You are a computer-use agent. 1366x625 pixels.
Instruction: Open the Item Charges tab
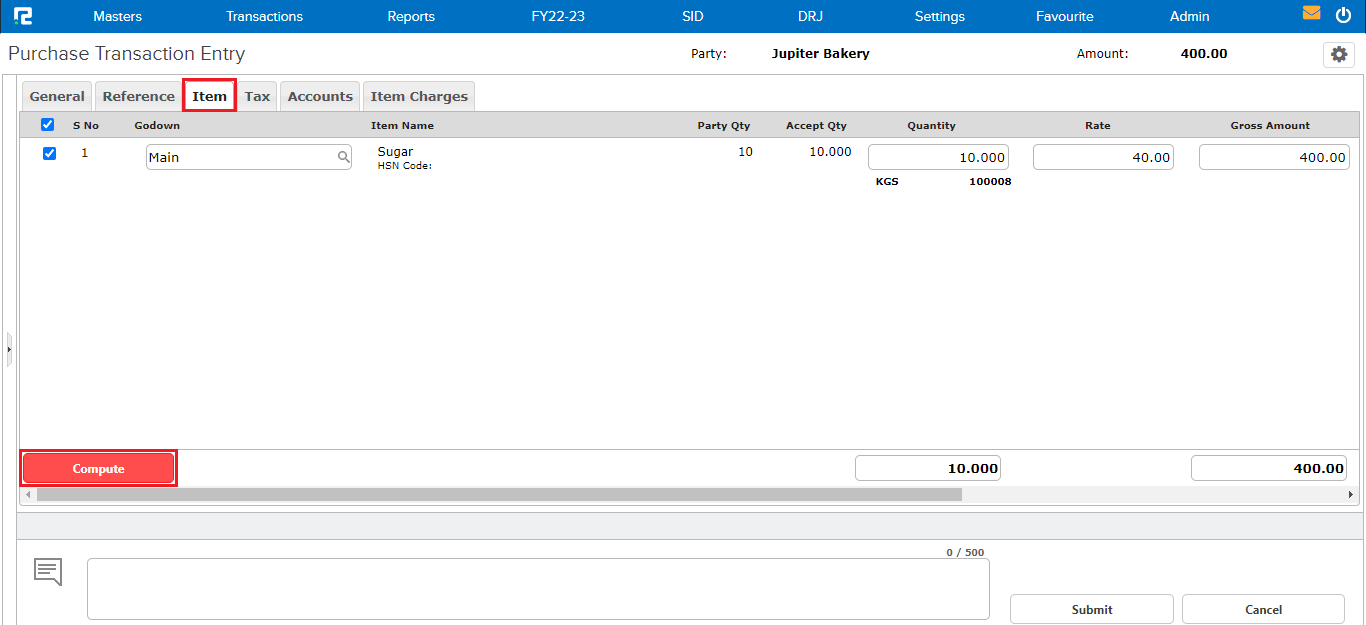(x=418, y=95)
